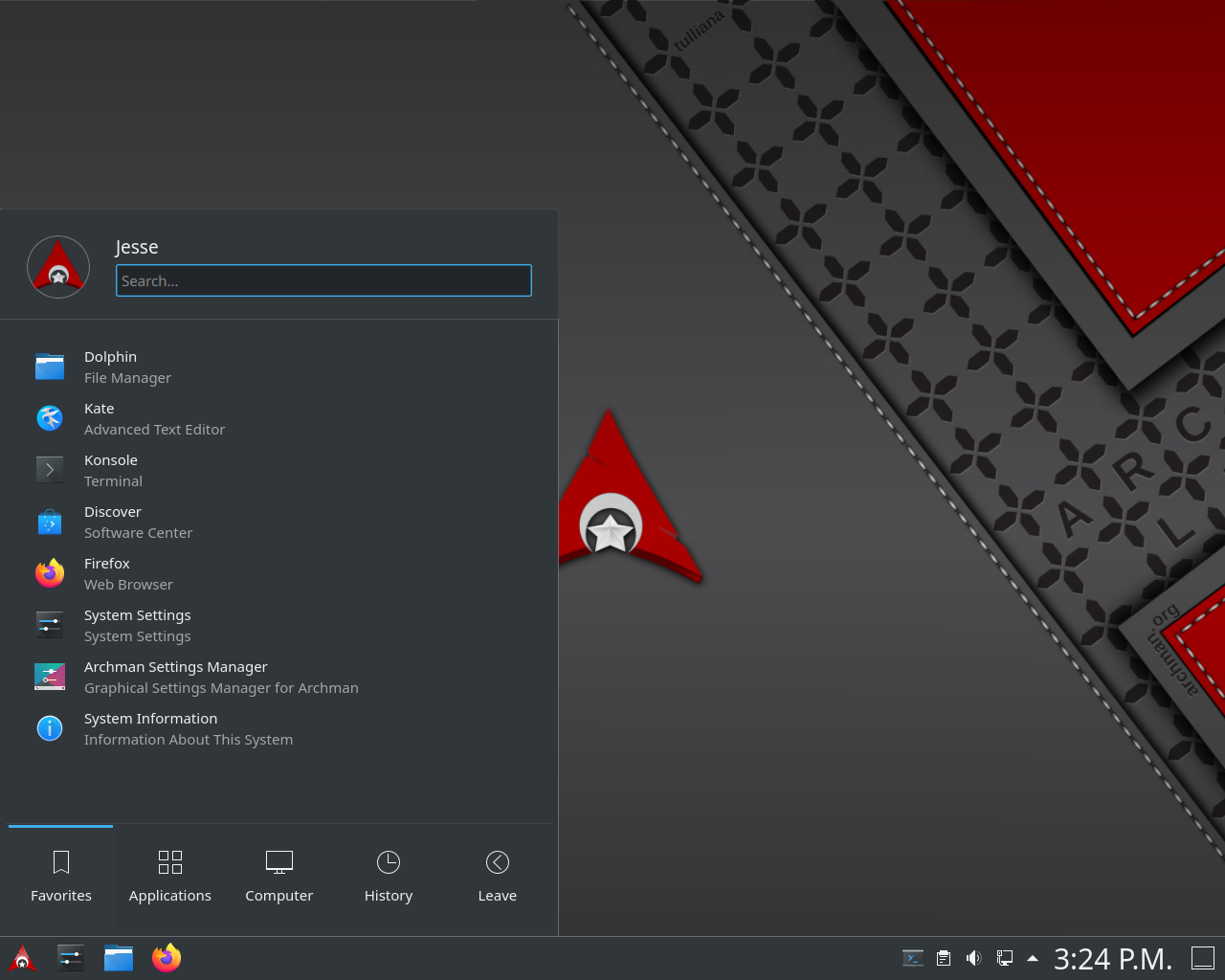Switch to the History tab
Viewport: 1225px width, 980px height.
click(x=389, y=879)
